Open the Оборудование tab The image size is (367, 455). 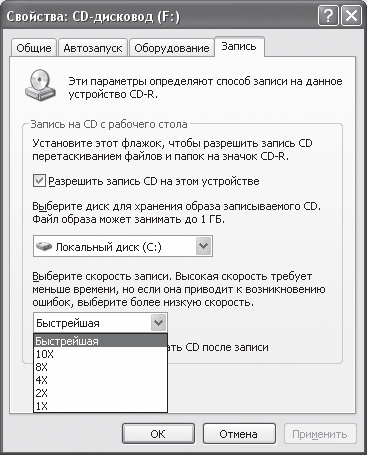point(172,48)
